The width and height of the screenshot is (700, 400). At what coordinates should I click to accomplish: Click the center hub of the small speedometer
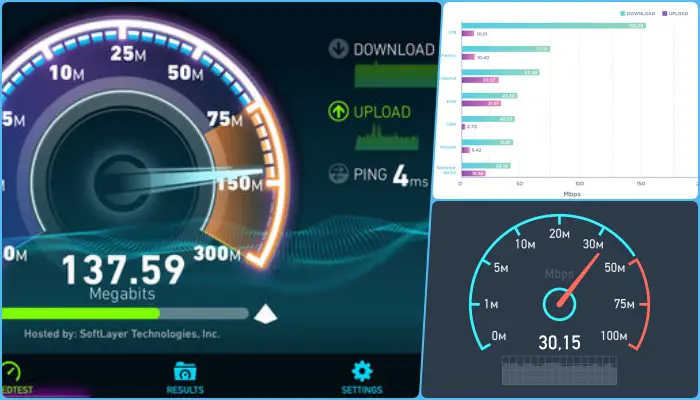point(559,304)
